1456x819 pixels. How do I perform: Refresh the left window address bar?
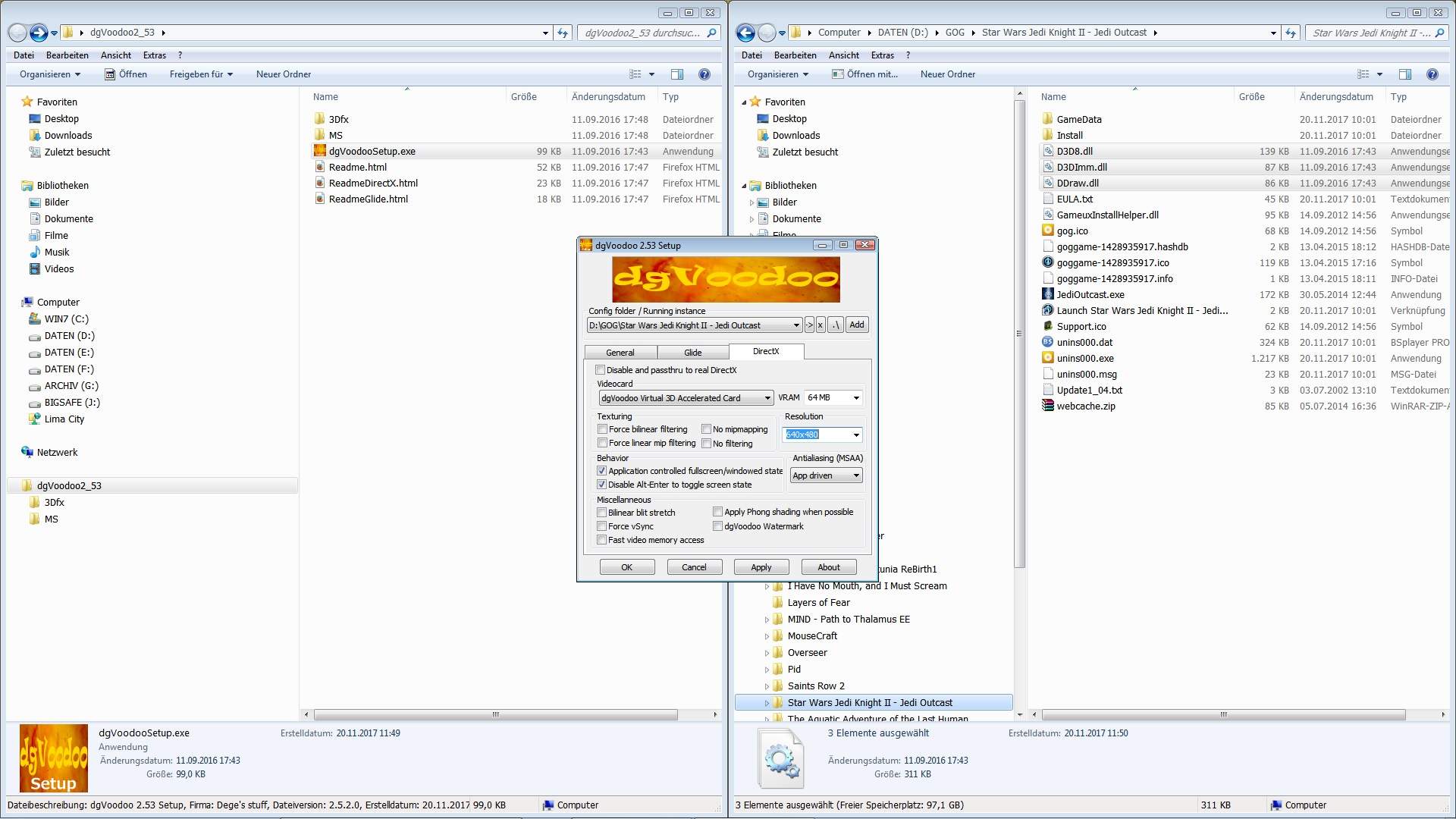coord(563,33)
